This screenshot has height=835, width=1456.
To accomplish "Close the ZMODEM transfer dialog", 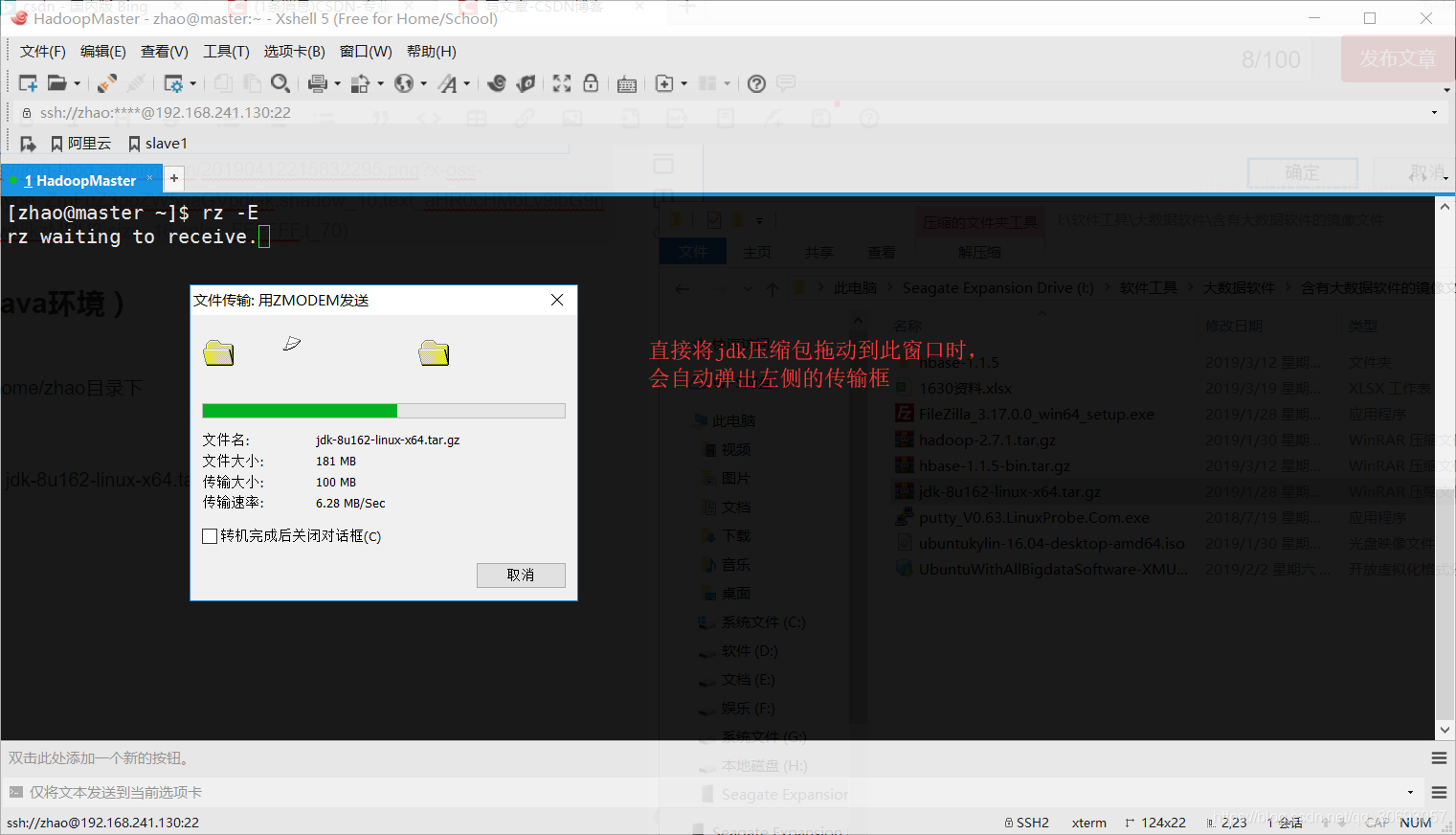I will coord(557,300).
